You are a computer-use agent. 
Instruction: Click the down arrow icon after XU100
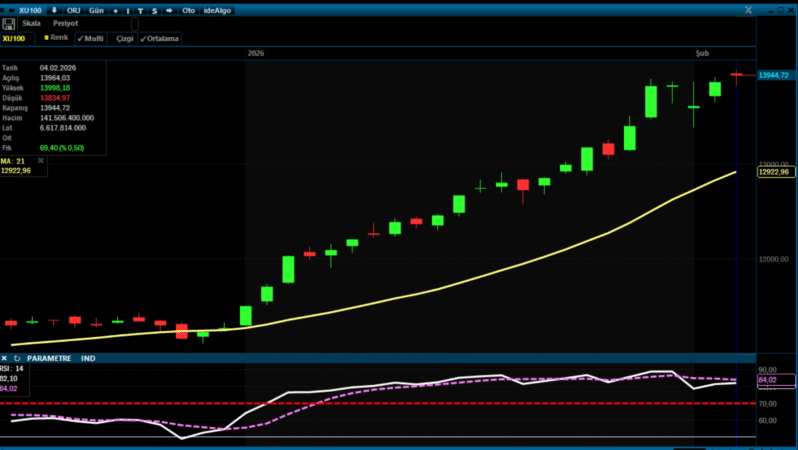(54, 10)
